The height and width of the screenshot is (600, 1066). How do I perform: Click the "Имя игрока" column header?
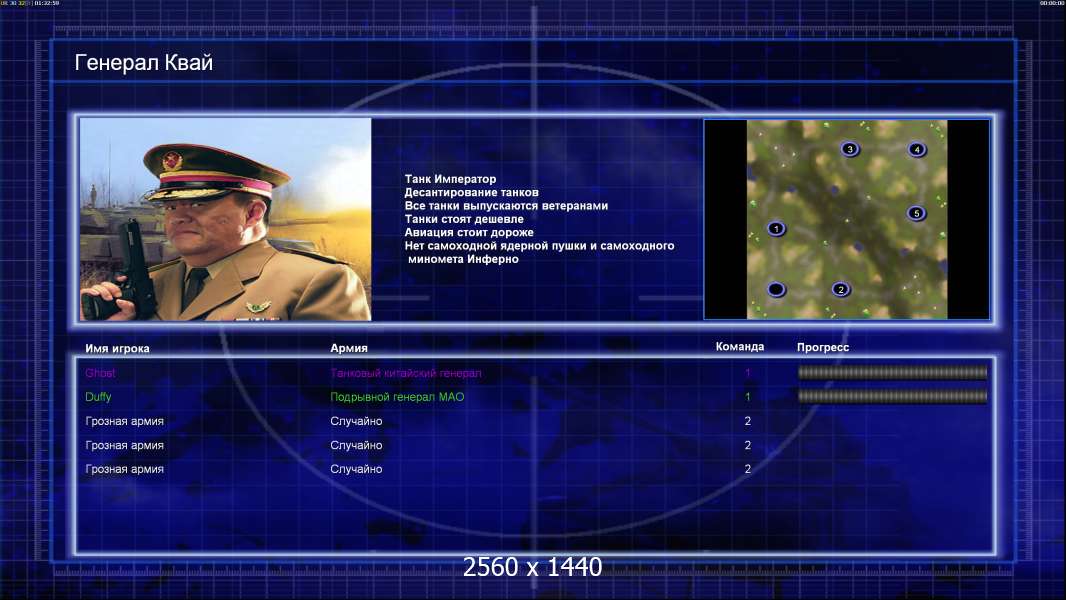point(117,348)
